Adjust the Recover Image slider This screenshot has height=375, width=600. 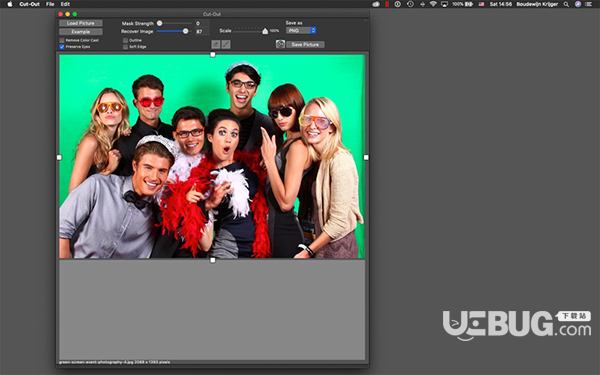click(174, 31)
